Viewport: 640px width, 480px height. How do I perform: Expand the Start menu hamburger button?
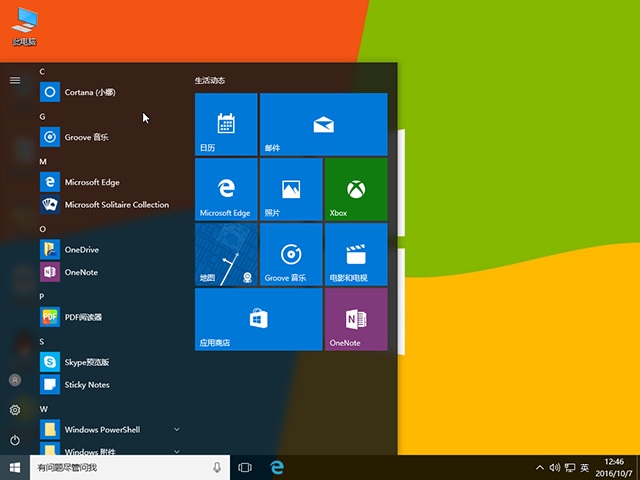click(15, 80)
